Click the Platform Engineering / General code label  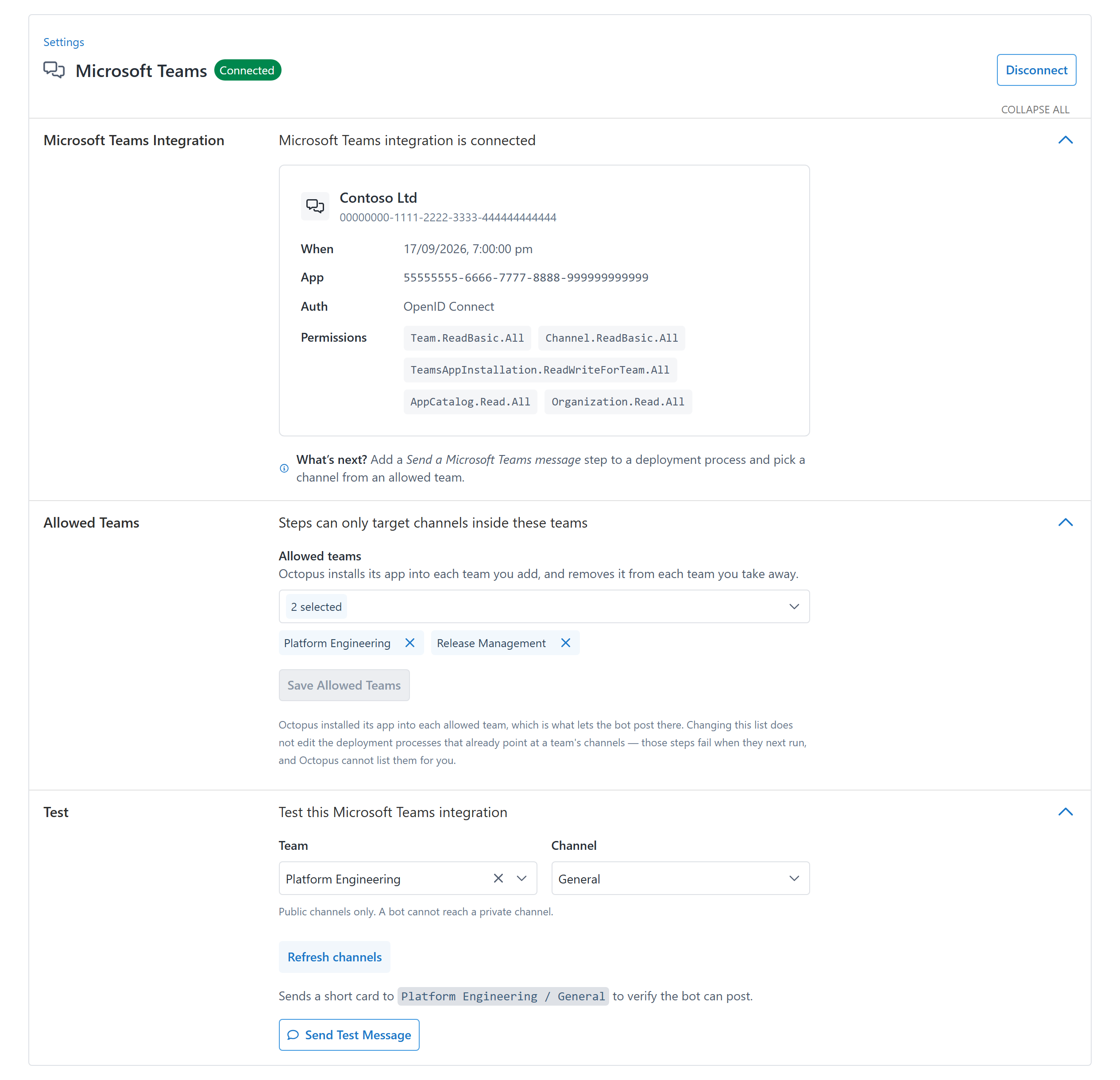503,997
